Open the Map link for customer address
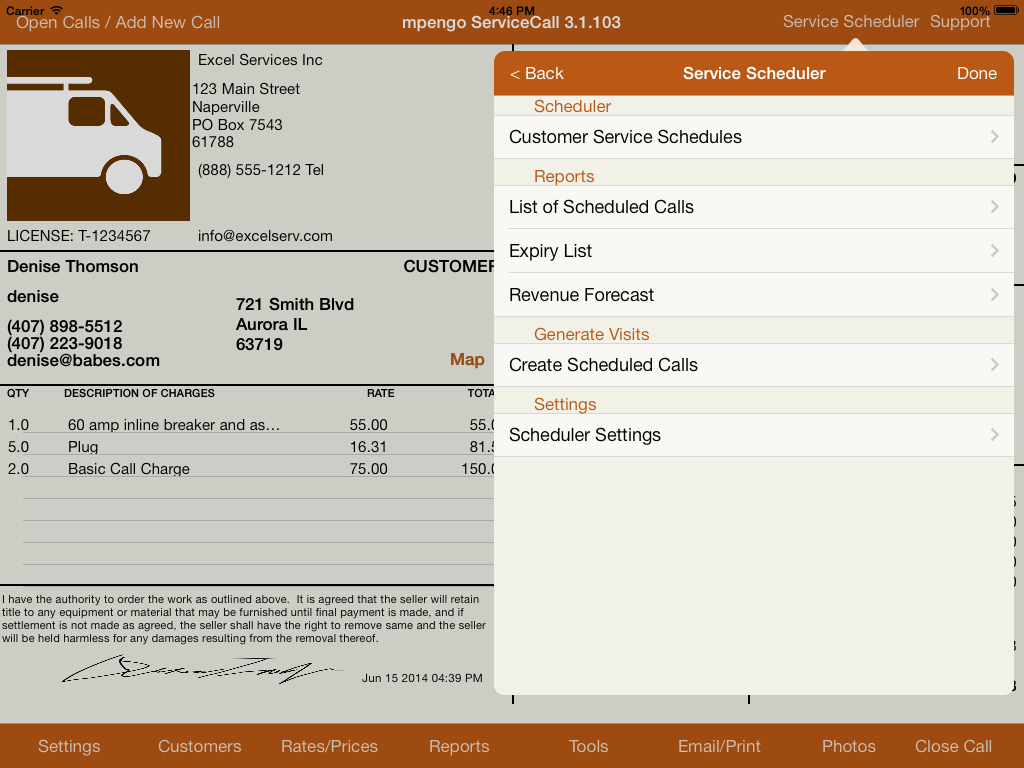1024x768 pixels. point(467,360)
